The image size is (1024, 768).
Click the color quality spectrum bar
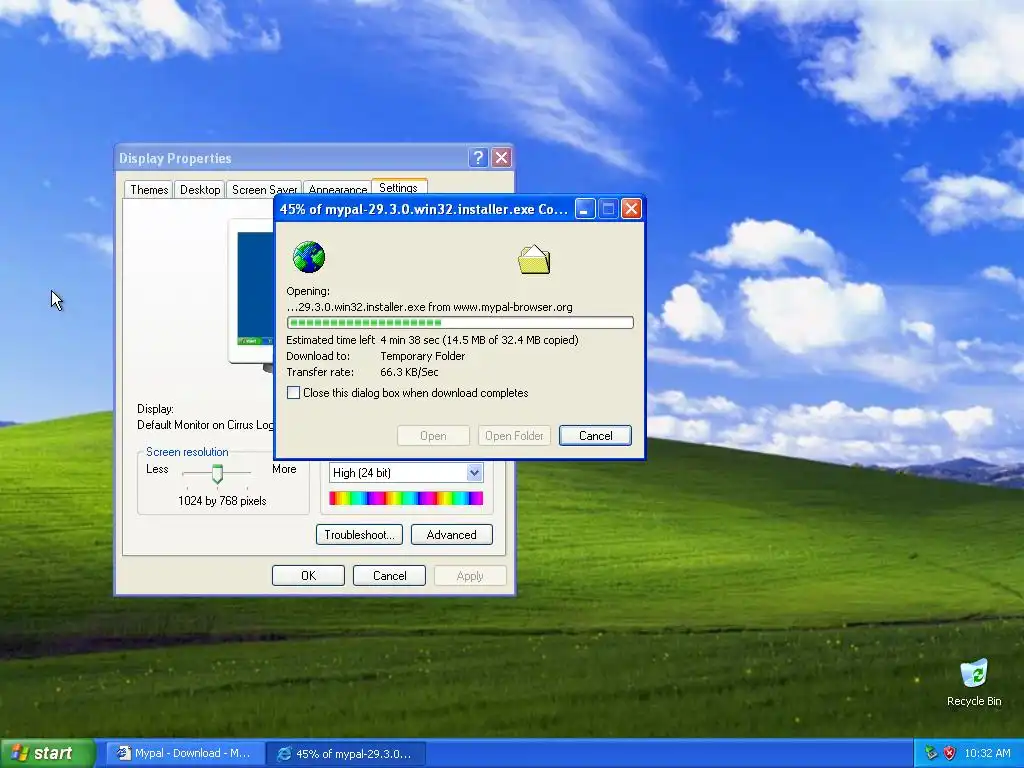tap(406, 498)
